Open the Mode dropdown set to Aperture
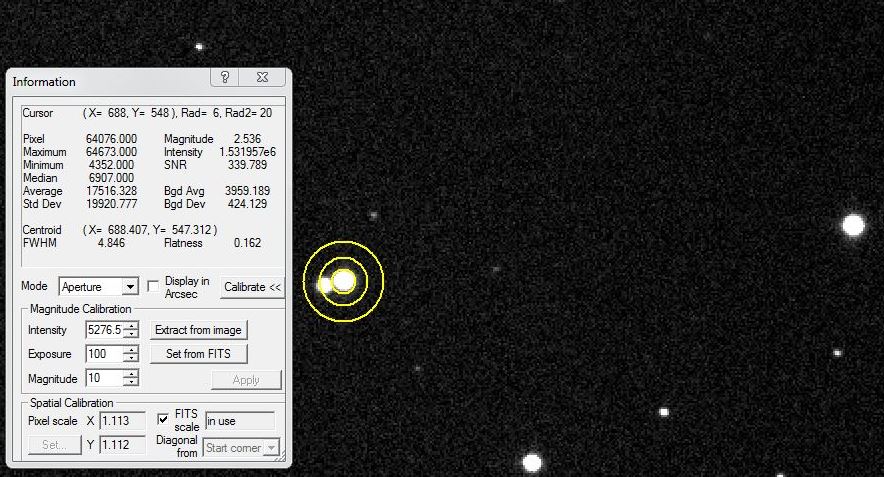Image resolution: width=884 pixels, height=477 pixels. click(x=129, y=287)
